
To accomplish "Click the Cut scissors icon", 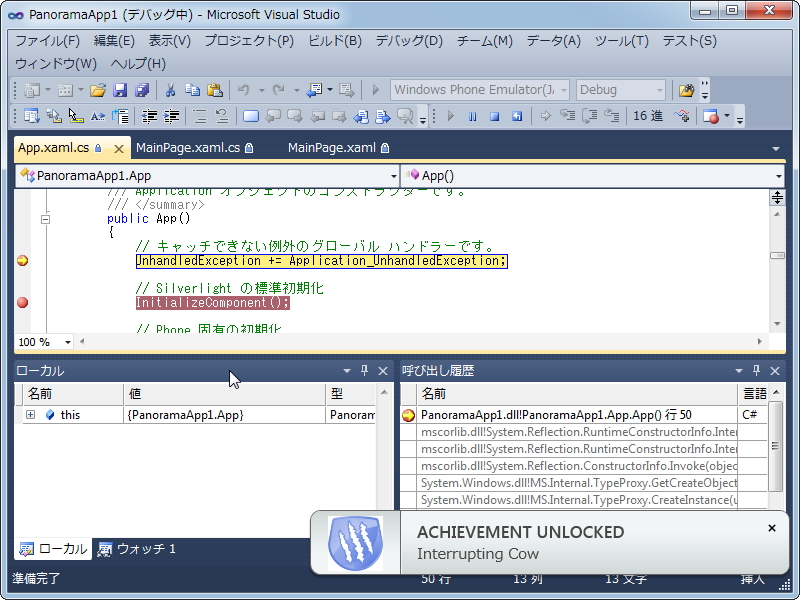I will tap(168, 90).
